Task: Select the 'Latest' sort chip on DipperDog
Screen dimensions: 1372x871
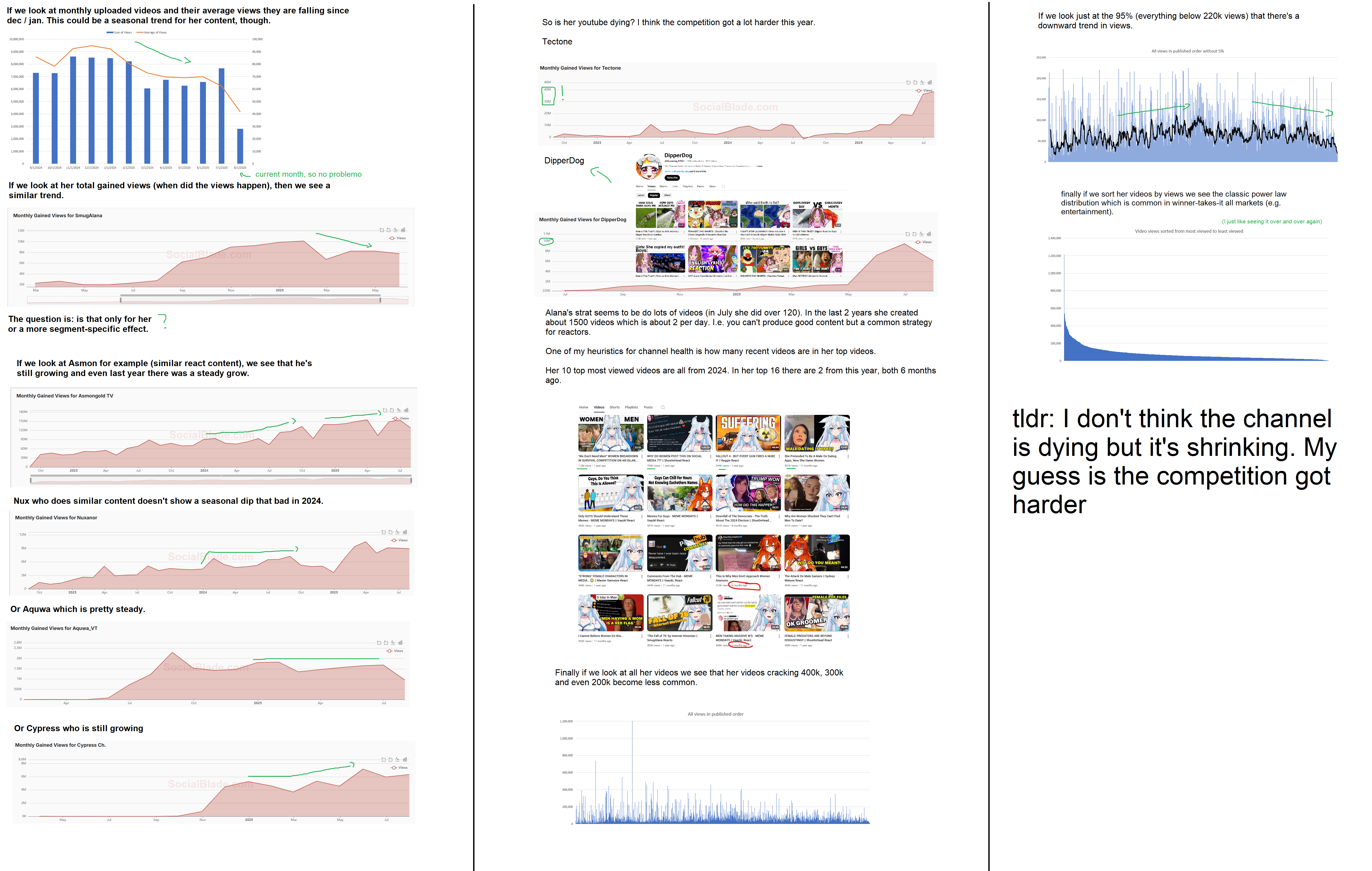Action: (641, 196)
